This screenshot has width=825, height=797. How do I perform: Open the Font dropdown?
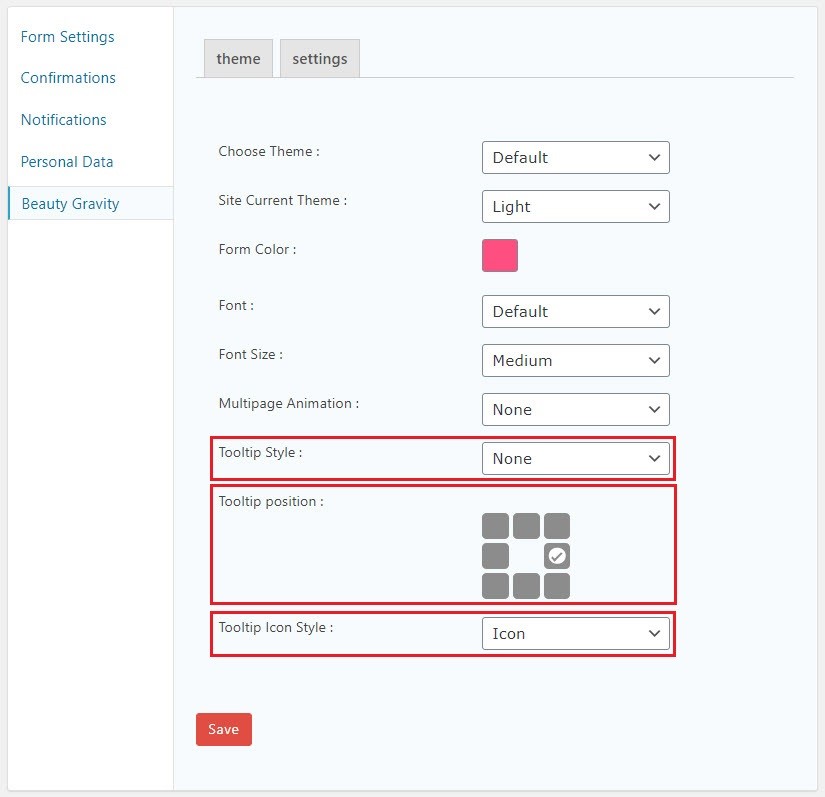tap(576, 311)
